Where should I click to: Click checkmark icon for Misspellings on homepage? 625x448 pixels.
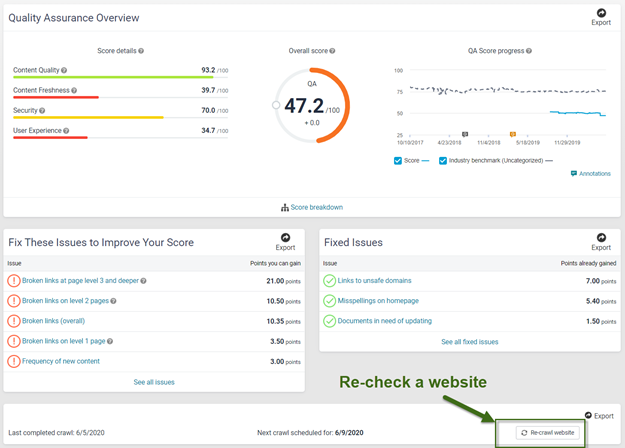coord(330,301)
